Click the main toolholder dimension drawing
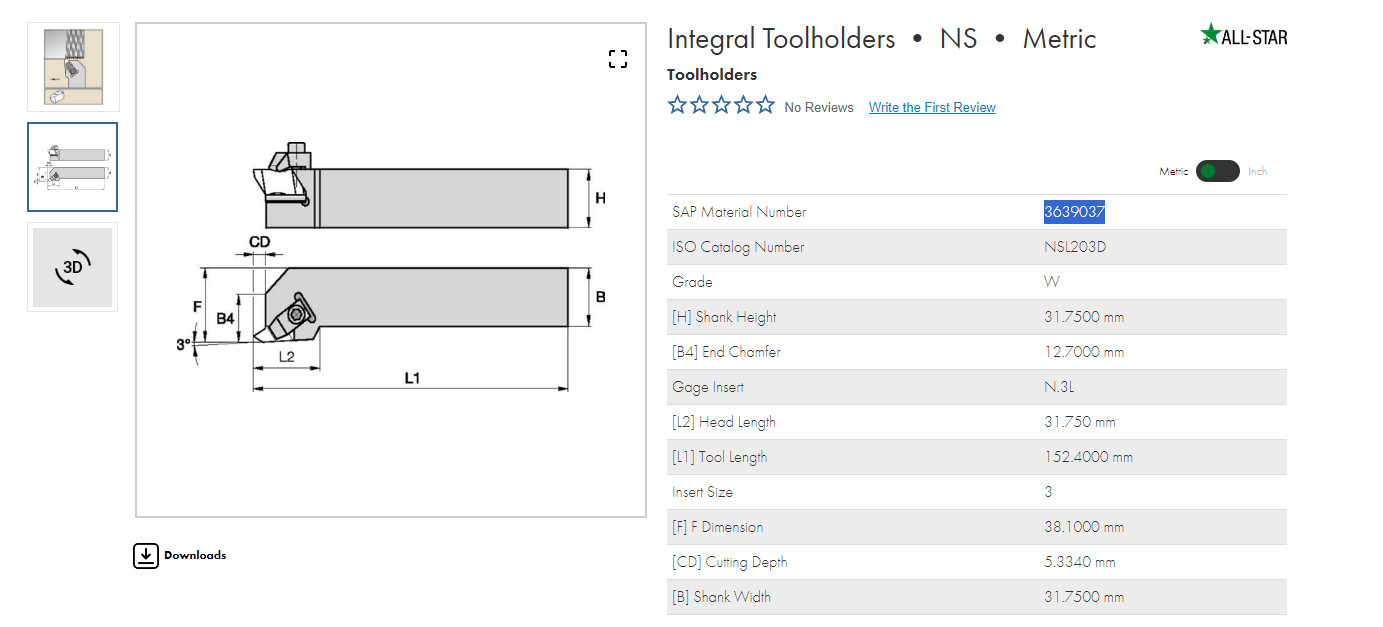Image resolution: width=1383 pixels, height=627 pixels. (391, 268)
